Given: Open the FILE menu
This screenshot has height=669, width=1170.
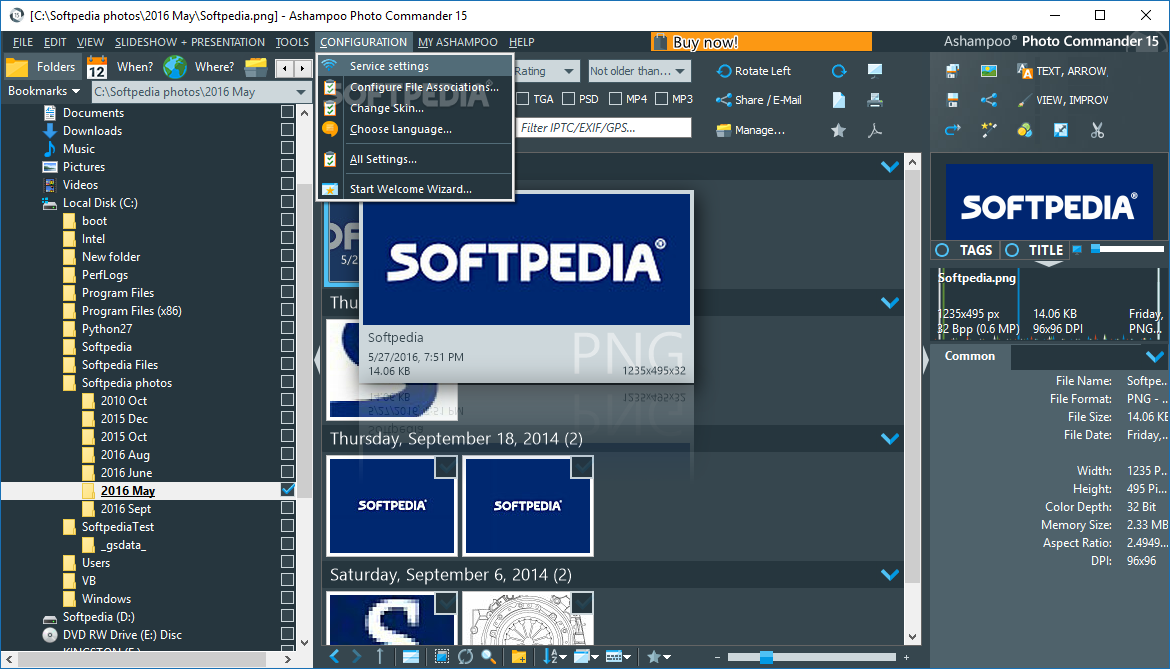Looking at the screenshot, I should [23, 42].
